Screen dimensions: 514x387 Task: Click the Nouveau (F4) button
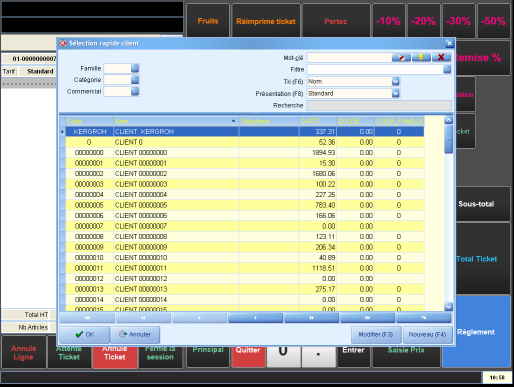[x=427, y=334]
